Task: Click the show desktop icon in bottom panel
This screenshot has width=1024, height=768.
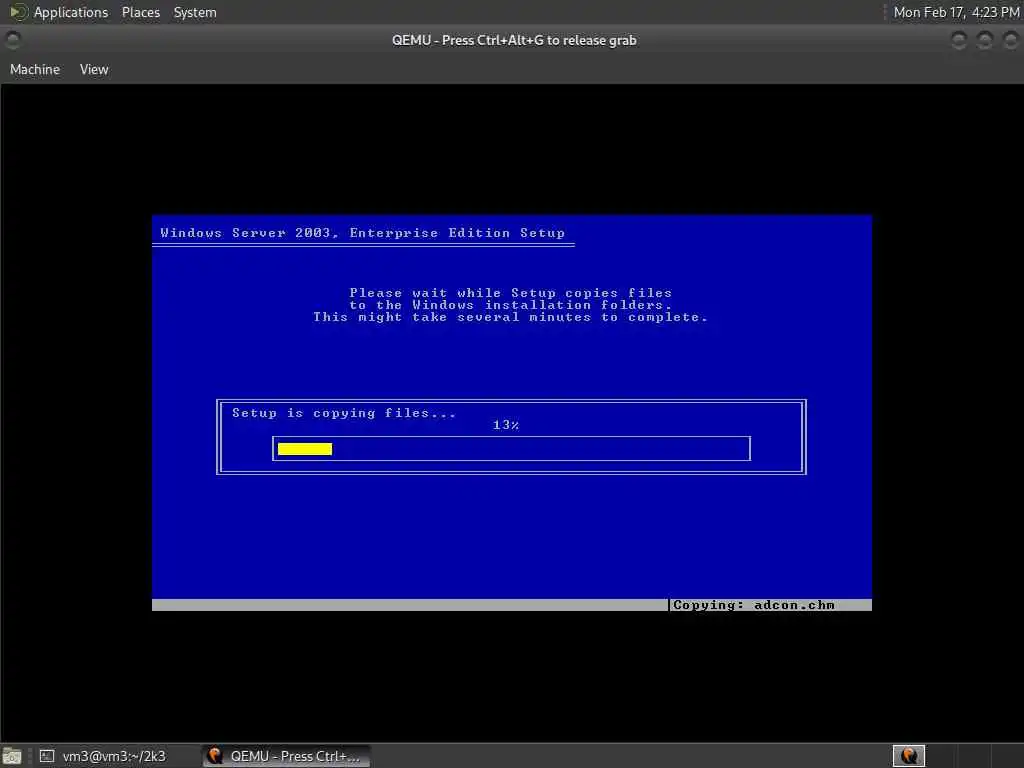Action: click(12, 756)
